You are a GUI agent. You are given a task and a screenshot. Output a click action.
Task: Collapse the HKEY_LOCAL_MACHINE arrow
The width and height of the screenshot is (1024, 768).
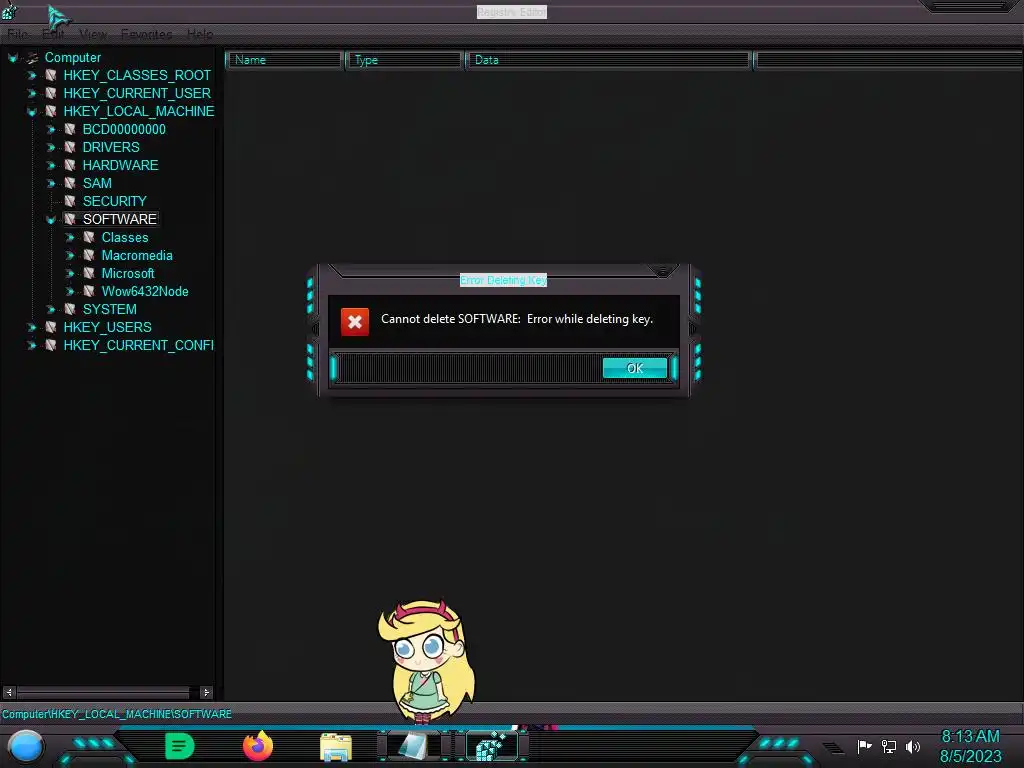(31, 112)
